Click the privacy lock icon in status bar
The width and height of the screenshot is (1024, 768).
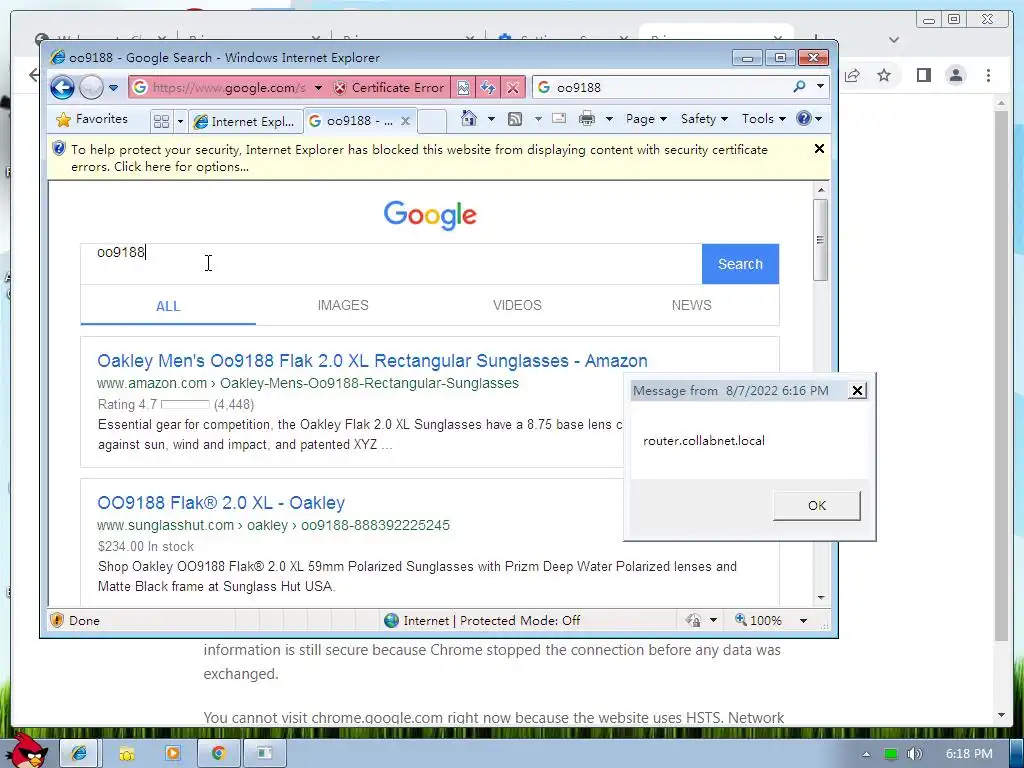(x=694, y=620)
